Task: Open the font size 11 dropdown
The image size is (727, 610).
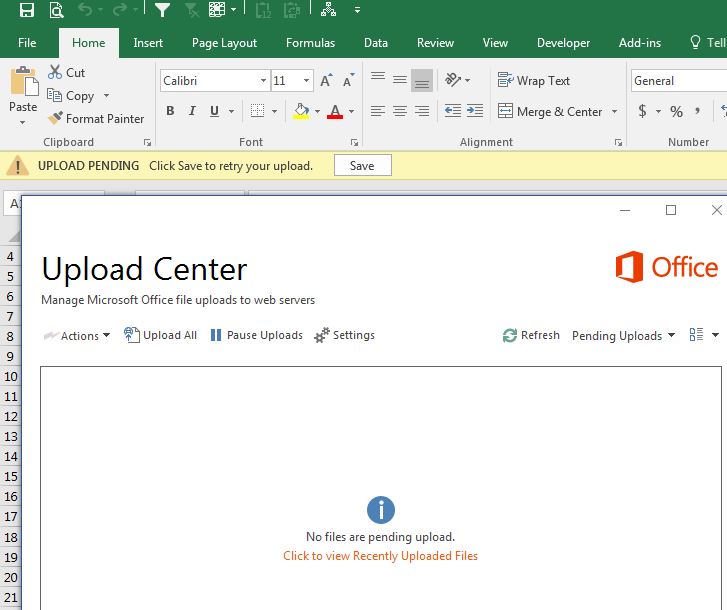Action: point(306,81)
